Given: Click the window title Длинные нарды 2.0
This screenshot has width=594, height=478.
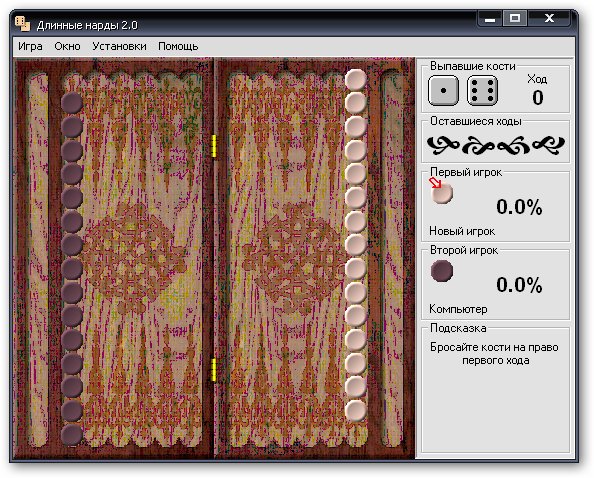Looking at the screenshot, I should pyautogui.click(x=87, y=25).
